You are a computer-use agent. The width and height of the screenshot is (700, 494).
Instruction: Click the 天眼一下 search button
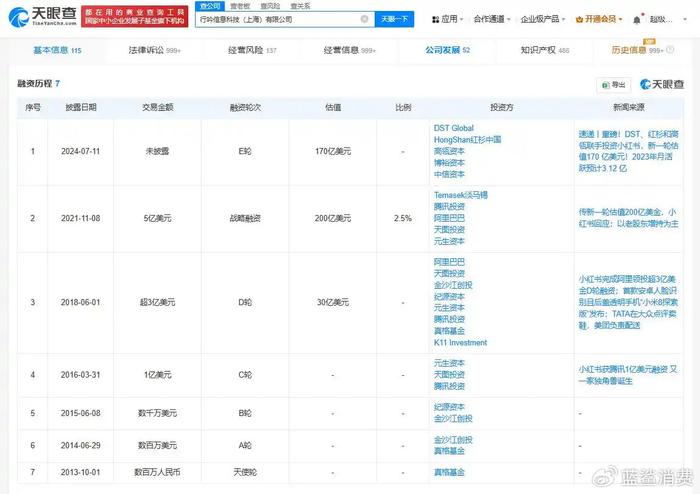click(x=394, y=19)
